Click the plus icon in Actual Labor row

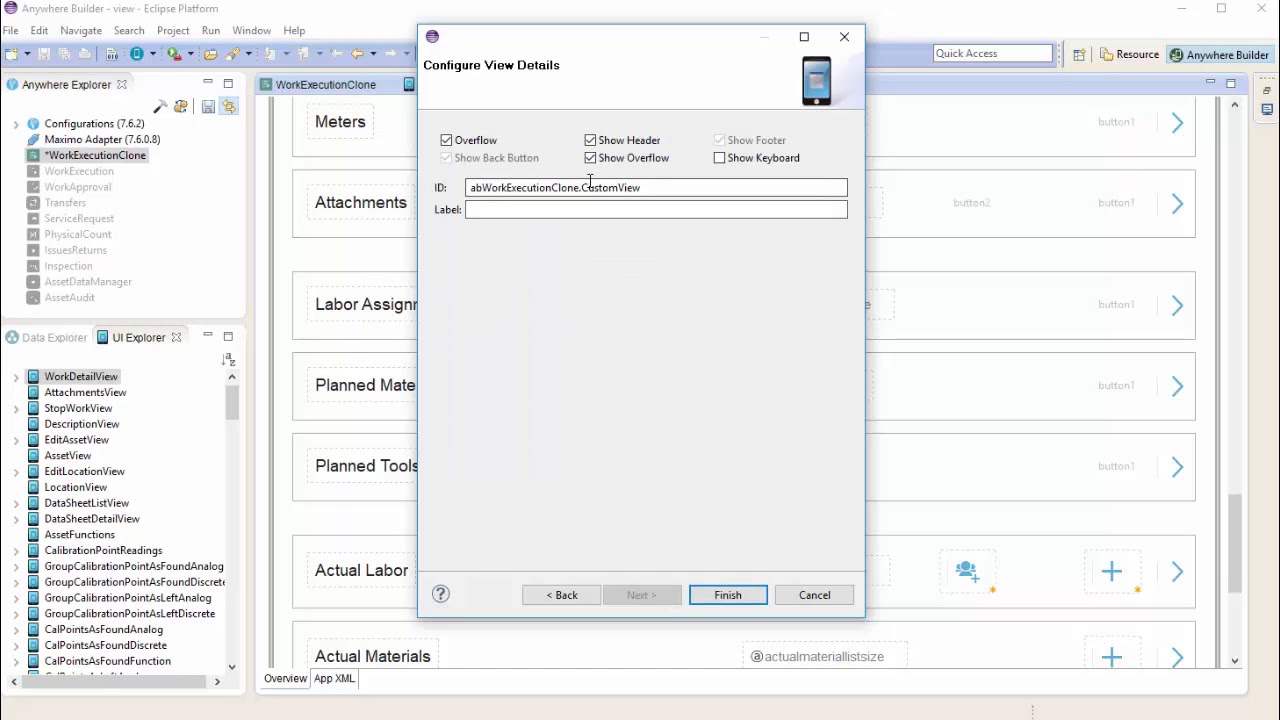click(x=1112, y=571)
